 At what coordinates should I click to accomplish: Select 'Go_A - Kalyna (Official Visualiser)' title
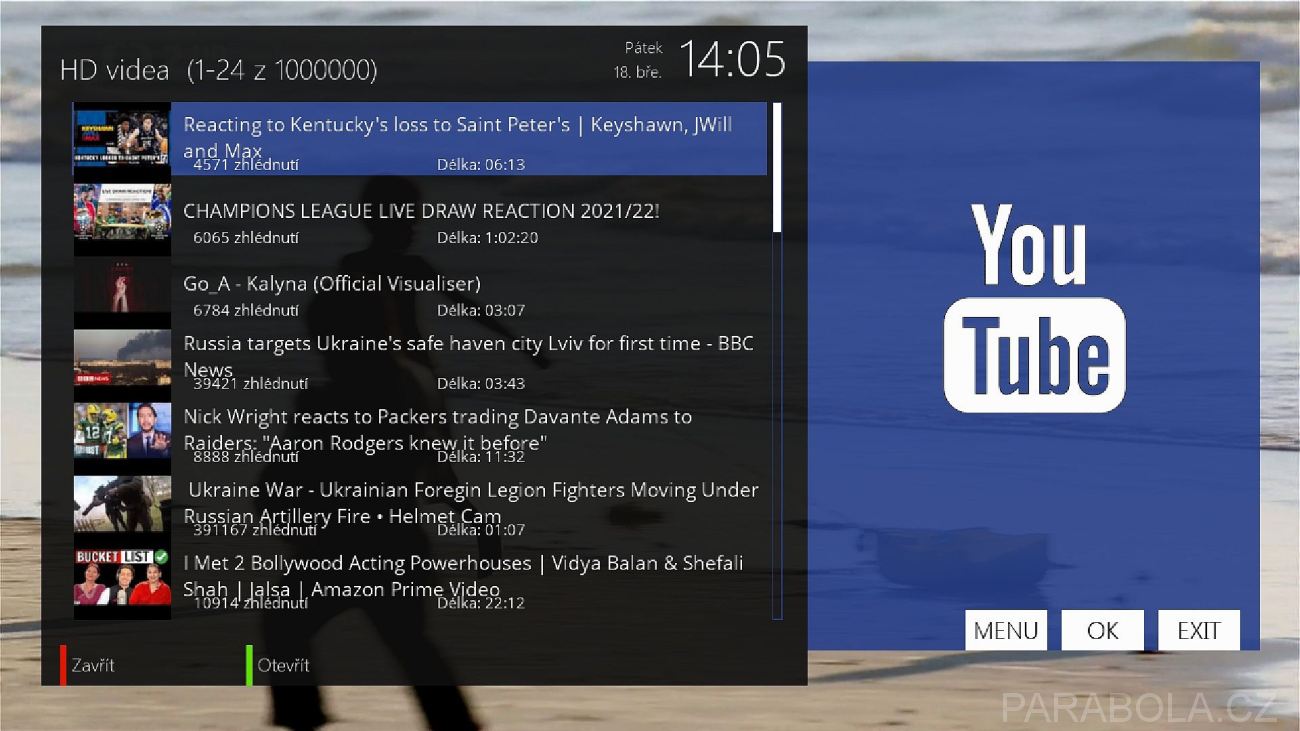tap(332, 284)
